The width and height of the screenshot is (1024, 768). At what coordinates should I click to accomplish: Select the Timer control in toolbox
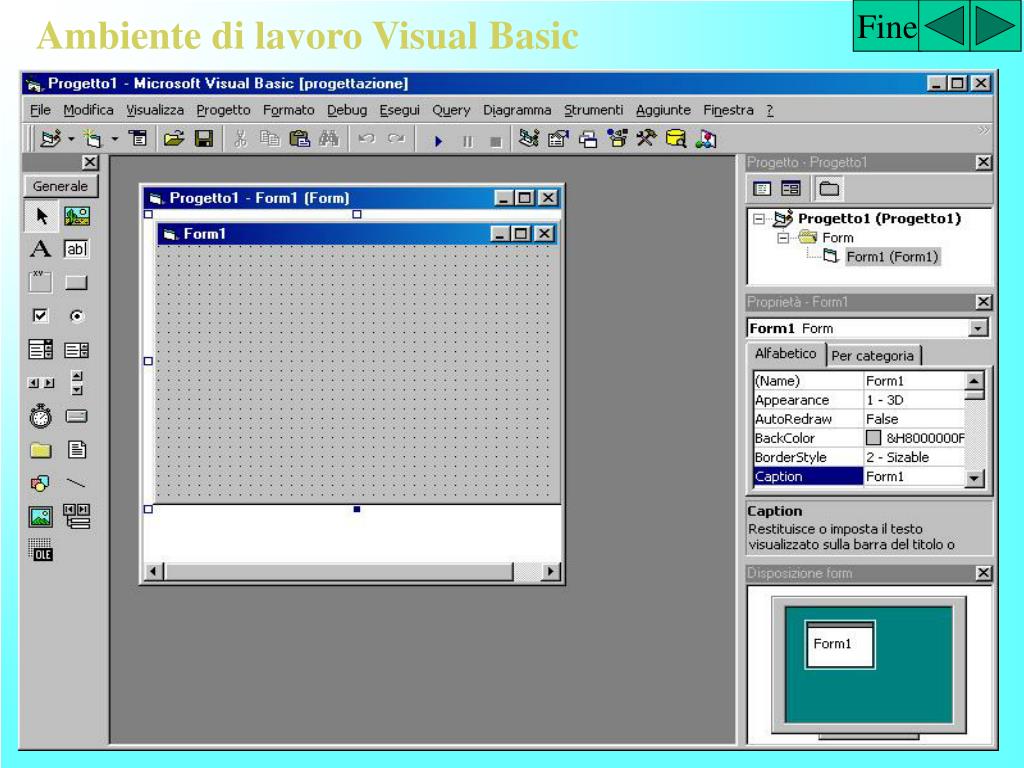[x=40, y=416]
